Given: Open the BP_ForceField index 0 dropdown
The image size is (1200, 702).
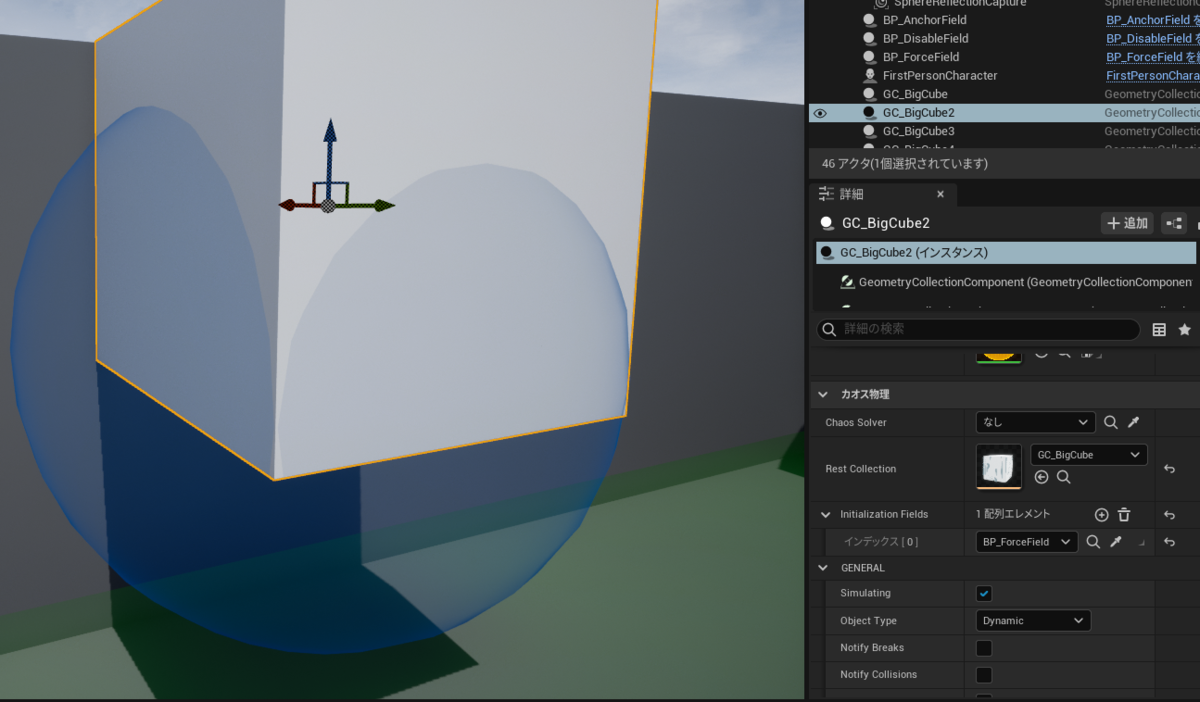Looking at the screenshot, I should [1027, 542].
